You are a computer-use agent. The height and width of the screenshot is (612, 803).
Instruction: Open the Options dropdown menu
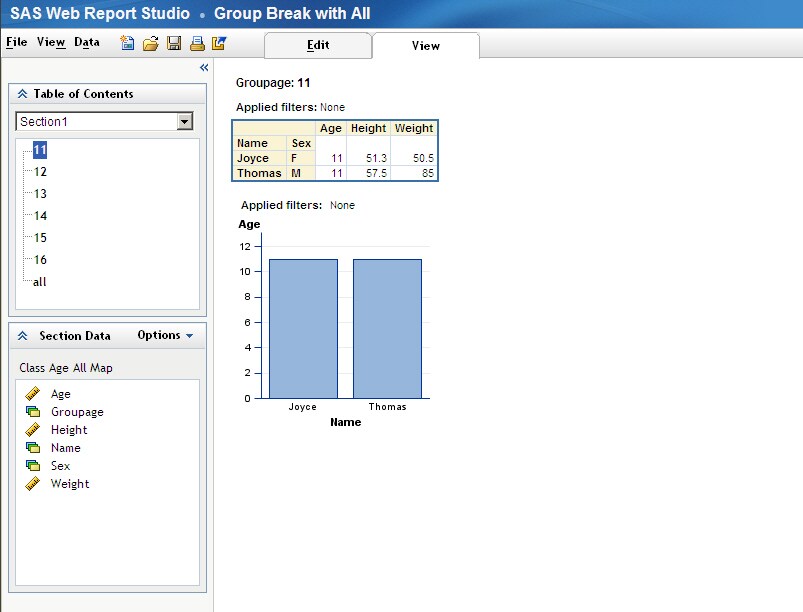tap(166, 336)
